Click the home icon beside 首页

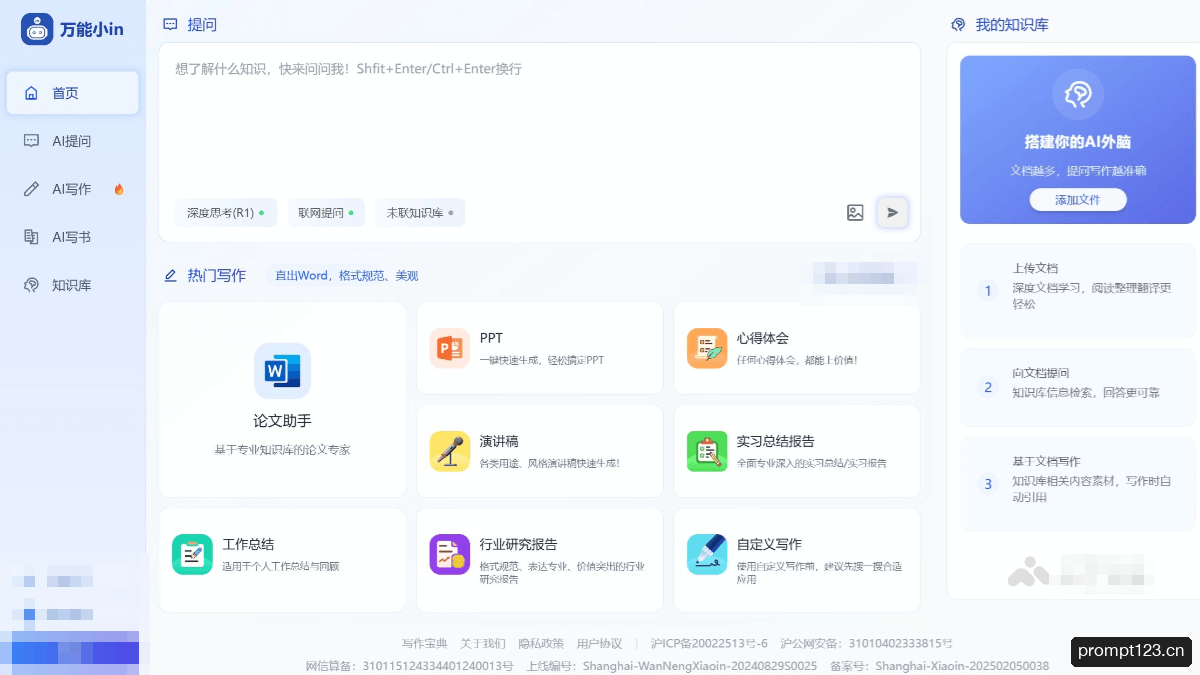click(x=31, y=93)
